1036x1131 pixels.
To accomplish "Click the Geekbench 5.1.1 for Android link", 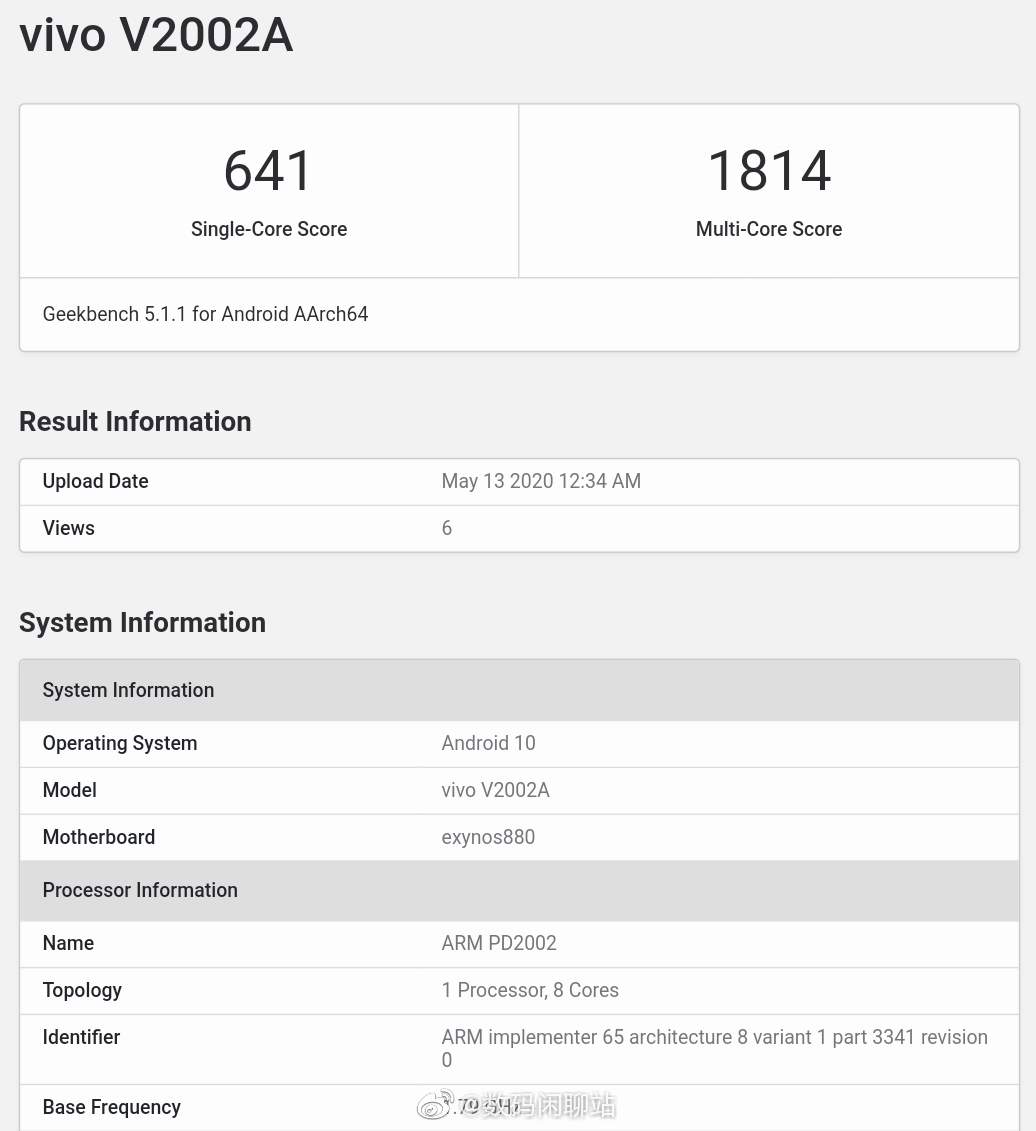I will coord(205,314).
